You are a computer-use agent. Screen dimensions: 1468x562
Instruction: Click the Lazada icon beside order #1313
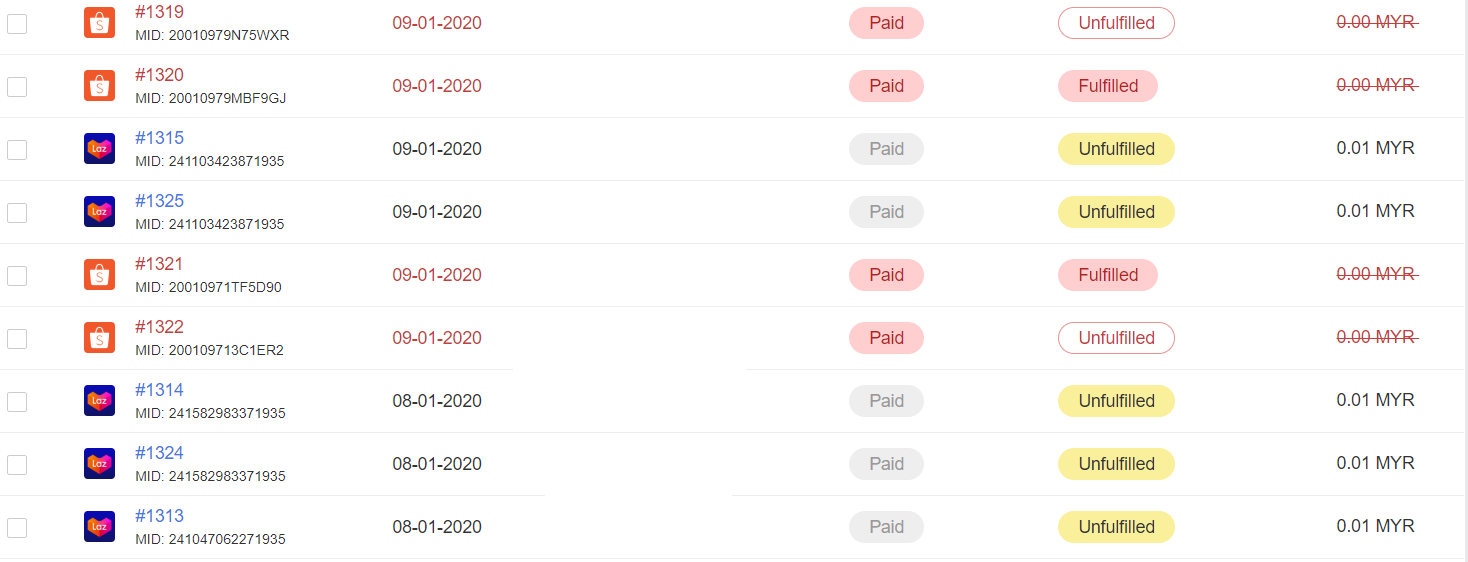[x=99, y=527]
